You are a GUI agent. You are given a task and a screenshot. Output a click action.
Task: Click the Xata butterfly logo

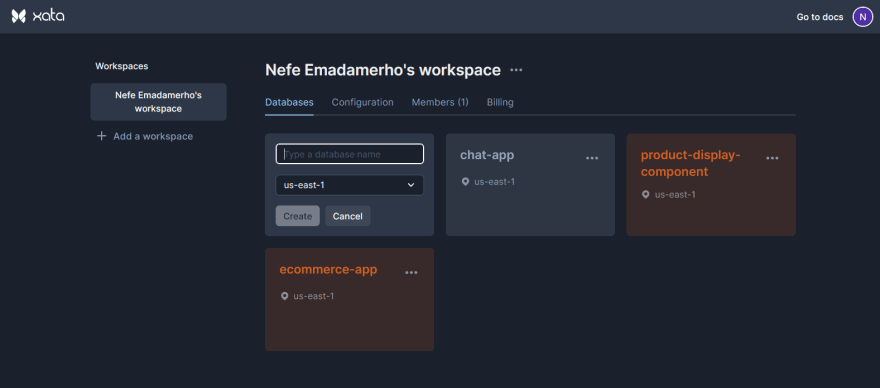[x=19, y=16]
